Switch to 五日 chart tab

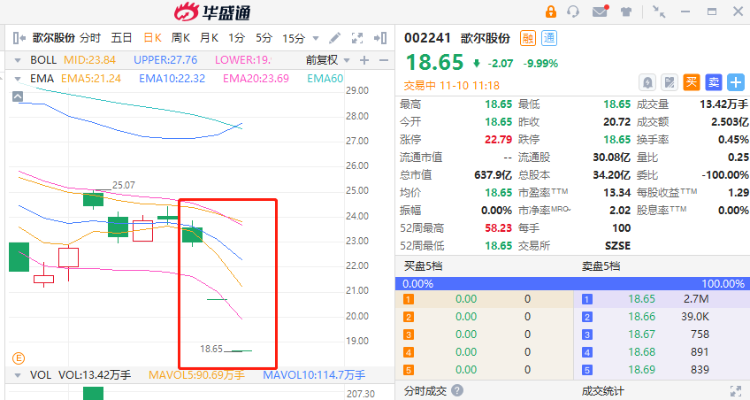coord(121,38)
